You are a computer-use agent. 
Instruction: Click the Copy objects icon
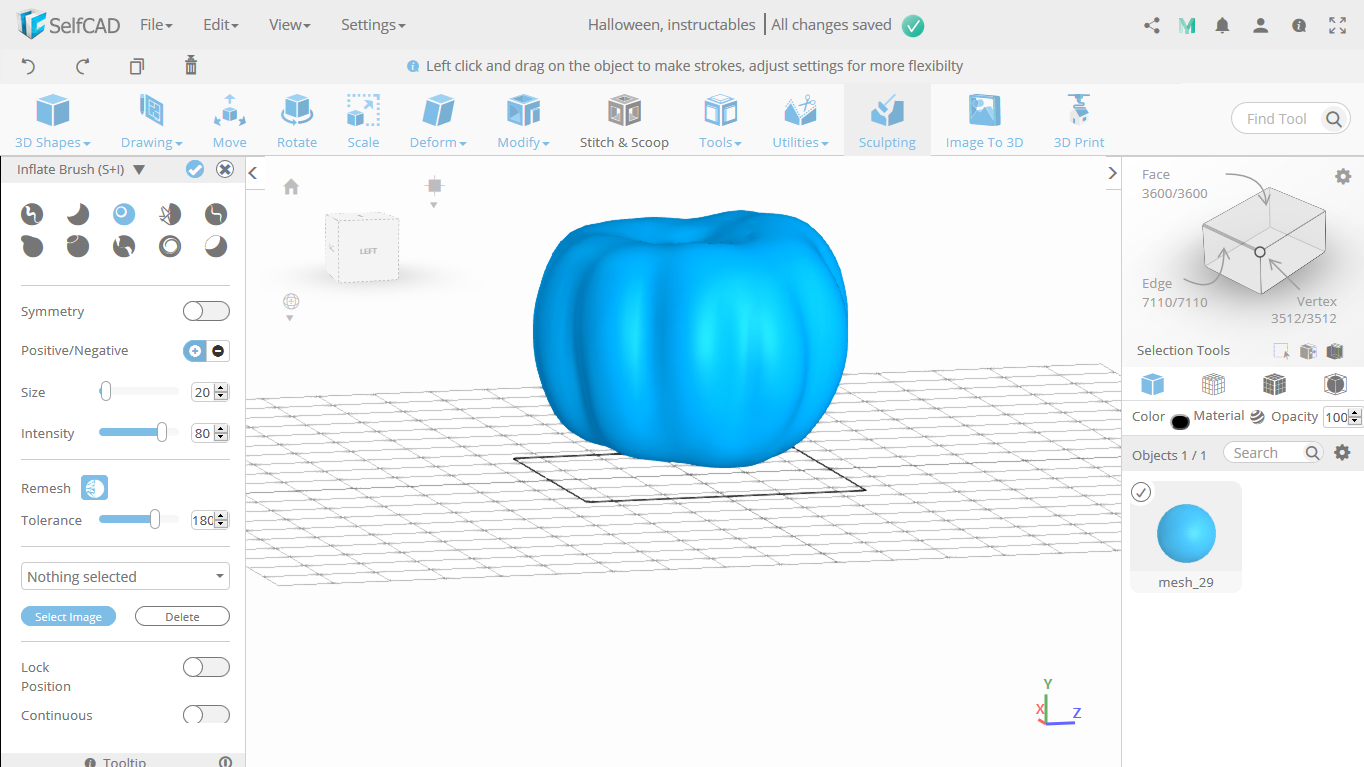tap(137, 66)
